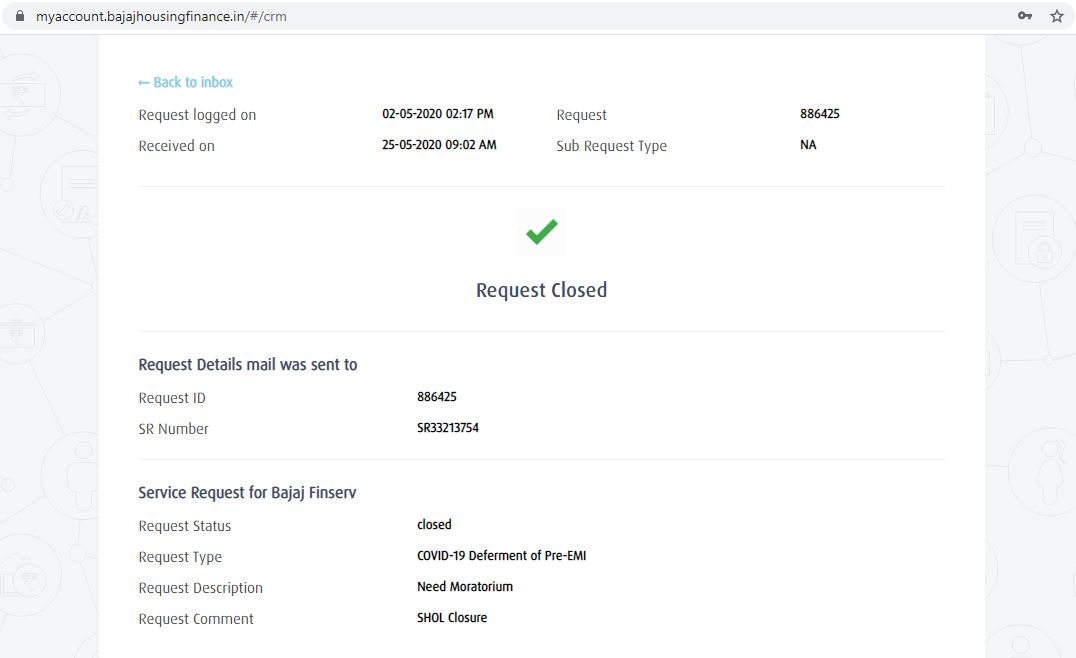Click the 'closed' request status value
Screen dimensions: 1076x658
434,525
